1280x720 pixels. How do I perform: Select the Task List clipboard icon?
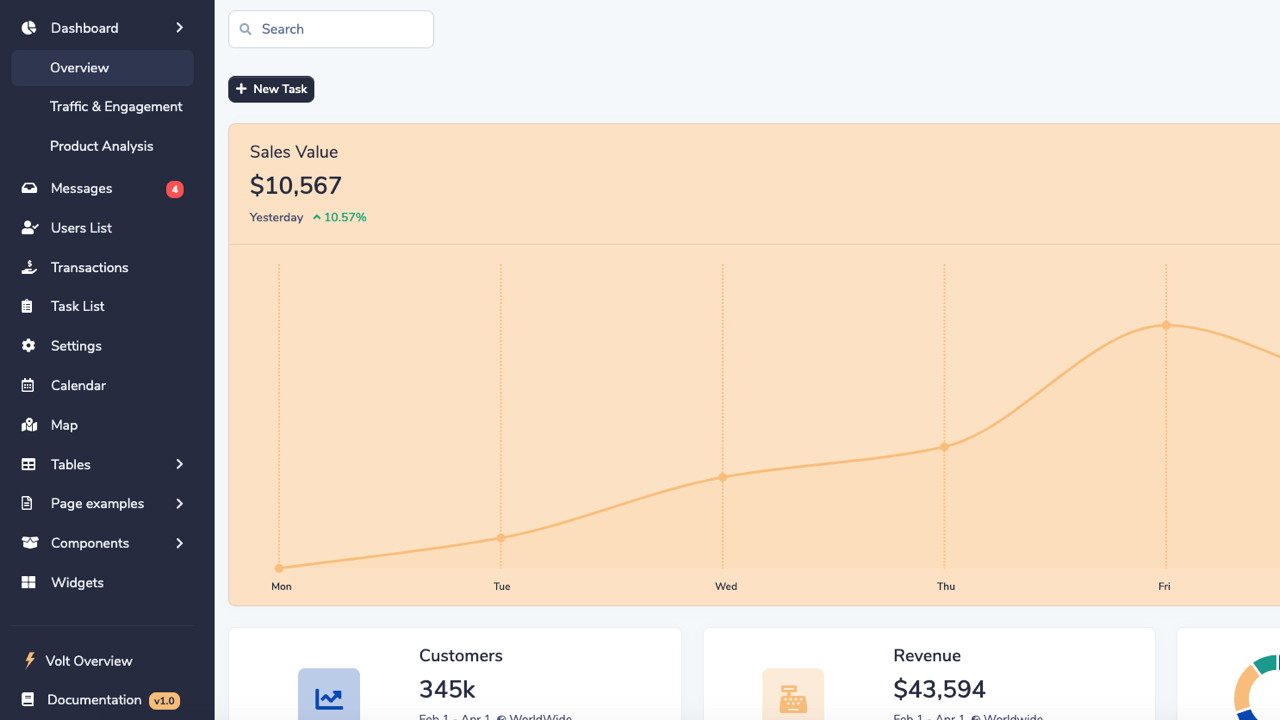click(x=28, y=306)
